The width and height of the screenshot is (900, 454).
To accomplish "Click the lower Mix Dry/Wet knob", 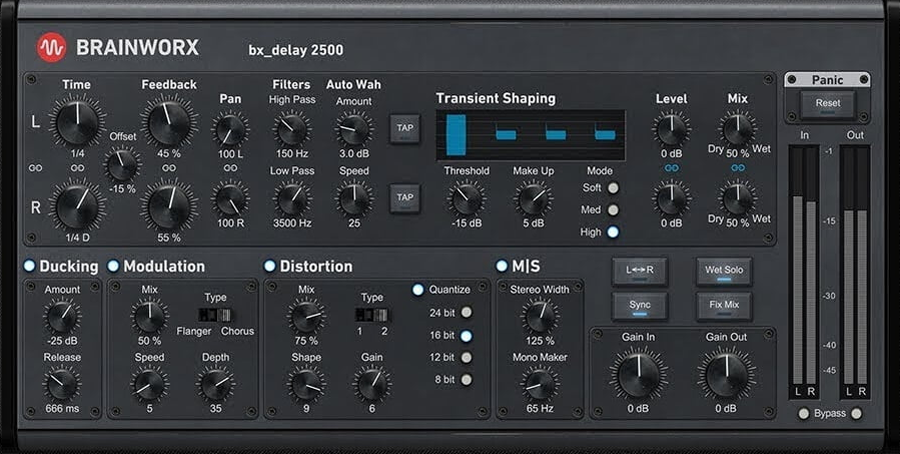I will pos(738,199).
